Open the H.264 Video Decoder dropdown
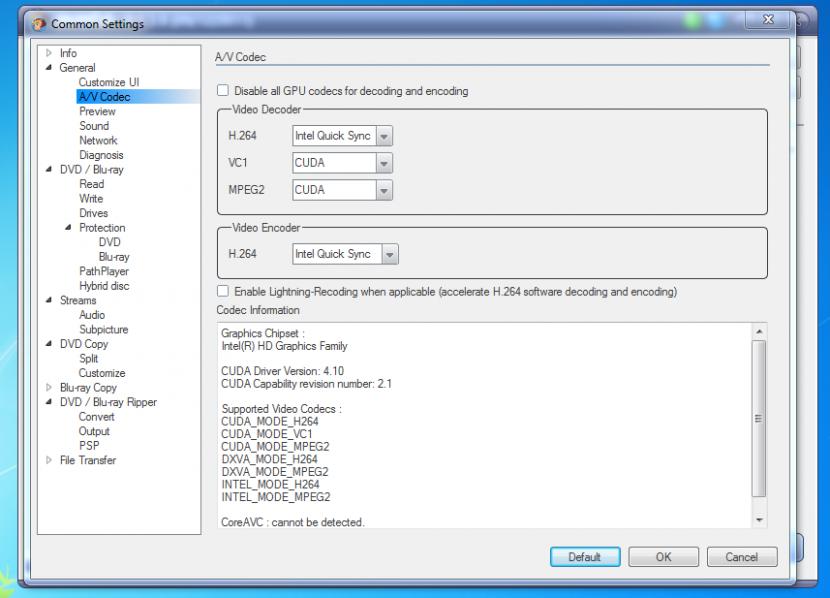 pos(384,136)
